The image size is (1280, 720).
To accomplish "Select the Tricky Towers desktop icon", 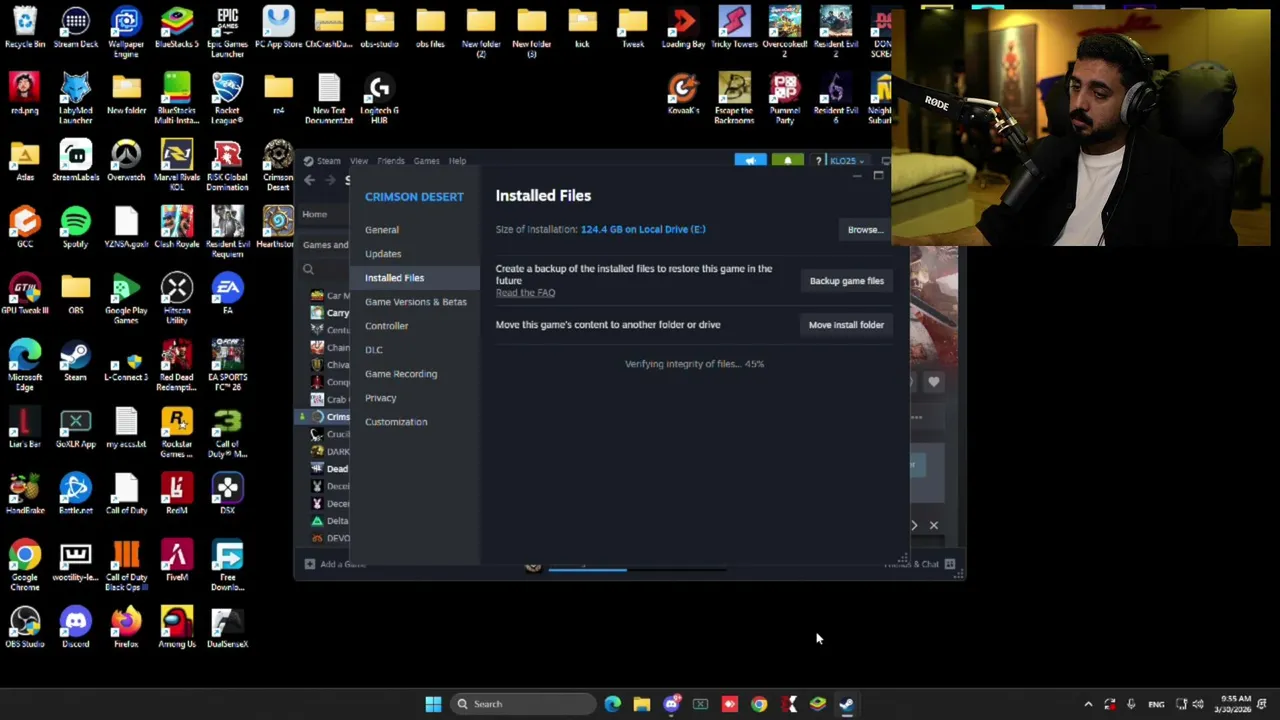I will (734, 27).
